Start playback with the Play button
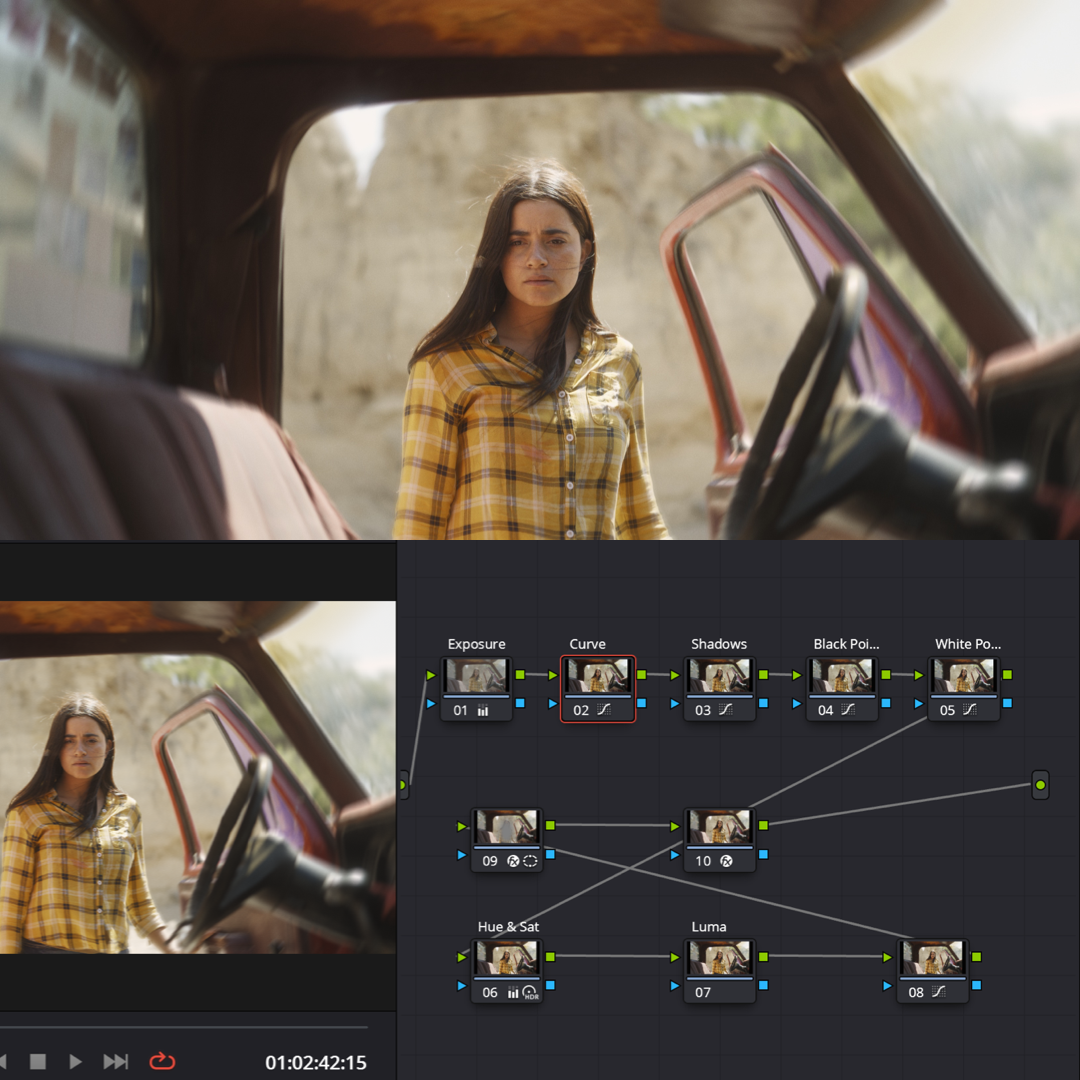The image size is (1080, 1080). 76,1061
